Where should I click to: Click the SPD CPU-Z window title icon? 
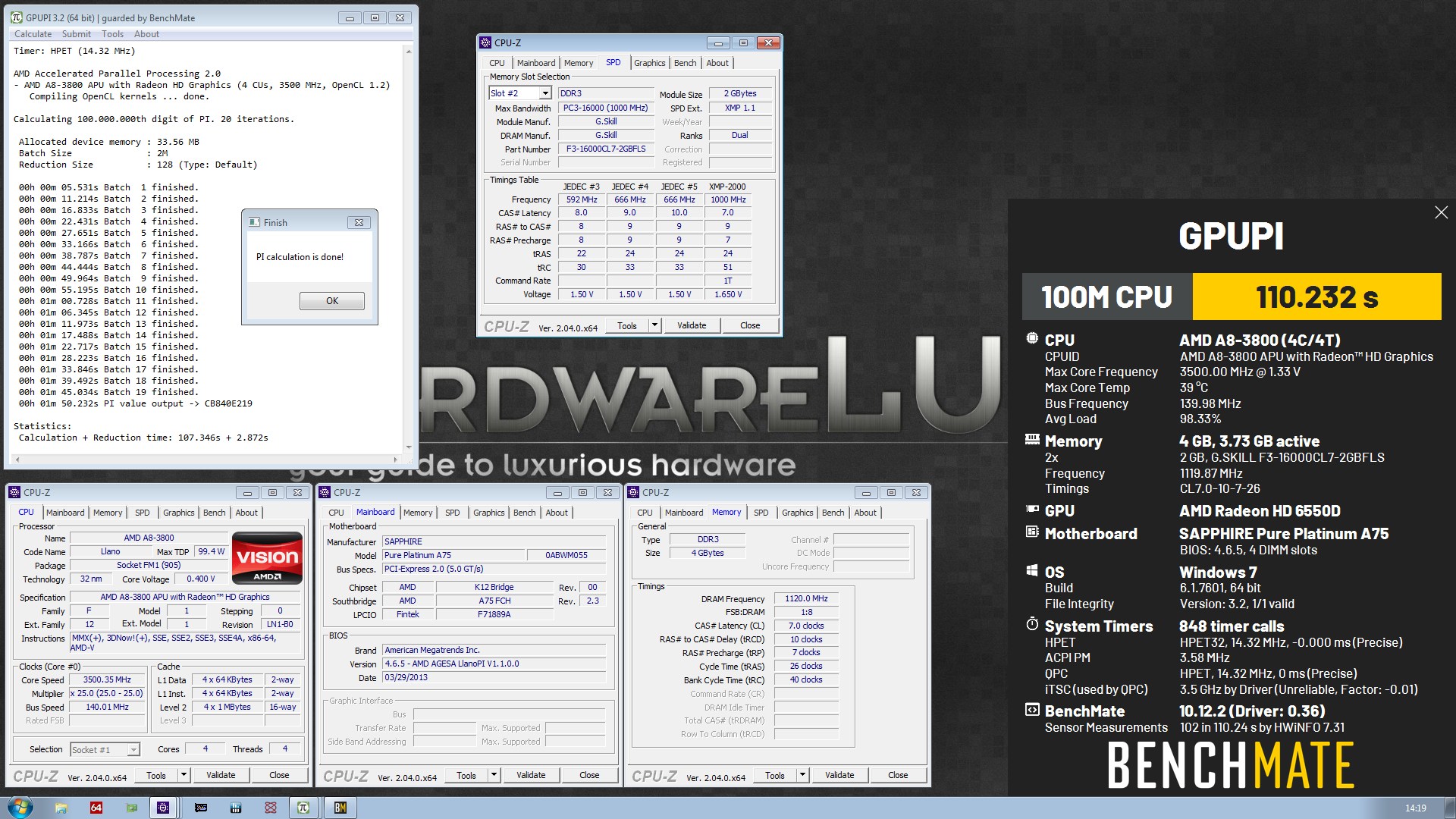[x=486, y=42]
